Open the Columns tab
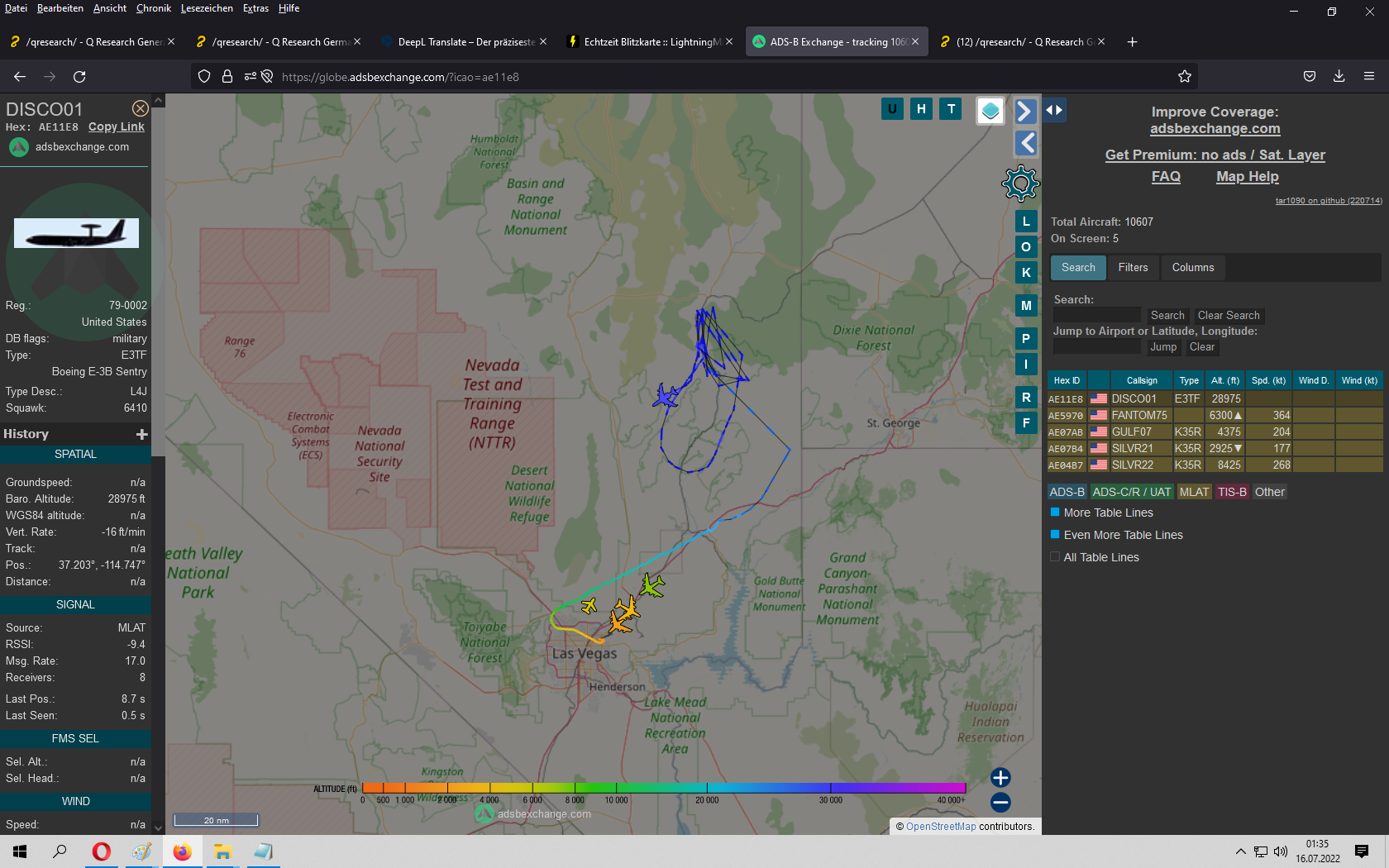1389x868 pixels. pos(1193,267)
